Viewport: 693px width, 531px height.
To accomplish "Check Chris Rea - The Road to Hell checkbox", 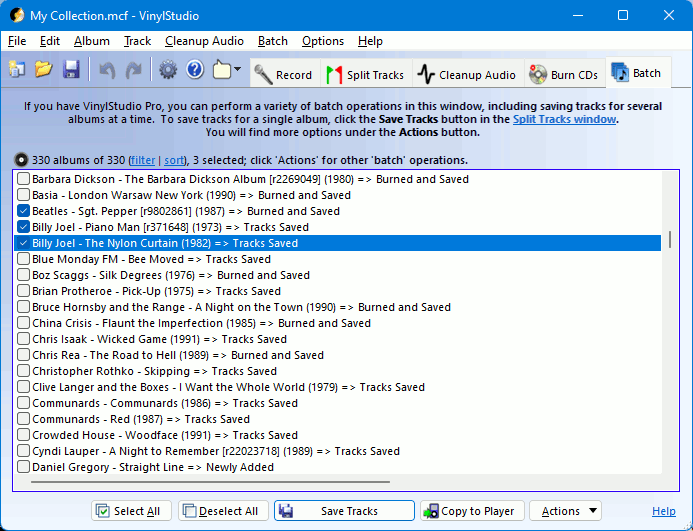I will click(23, 355).
